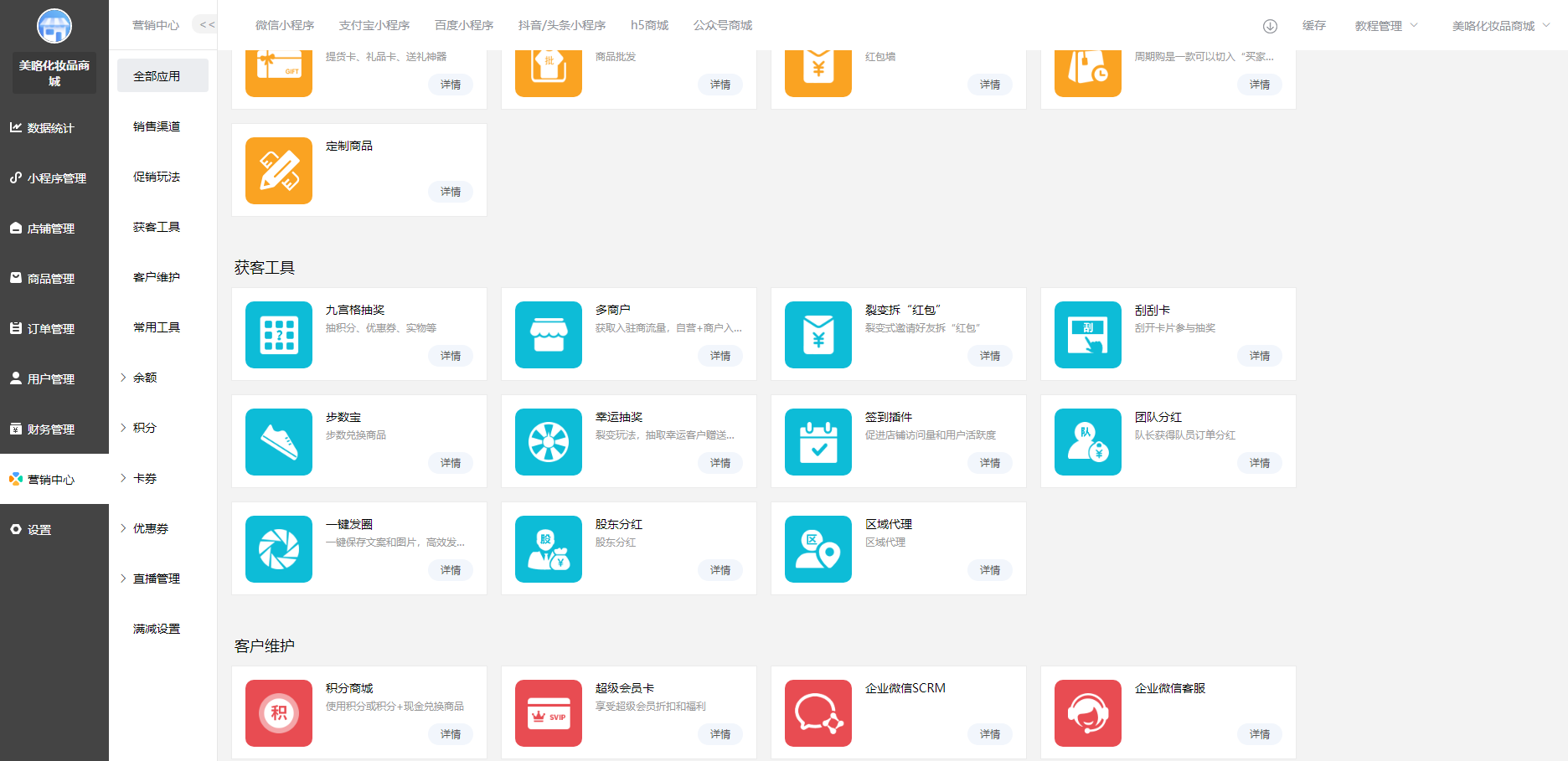Click the 股东分红 icon
The width and height of the screenshot is (1568, 761).
click(549, 549)
